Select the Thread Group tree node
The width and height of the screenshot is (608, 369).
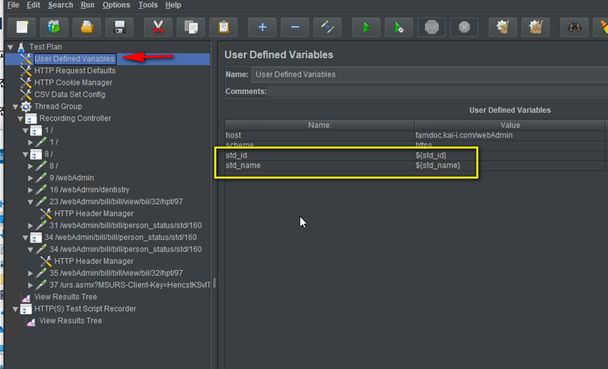click(x=58, y=106)
